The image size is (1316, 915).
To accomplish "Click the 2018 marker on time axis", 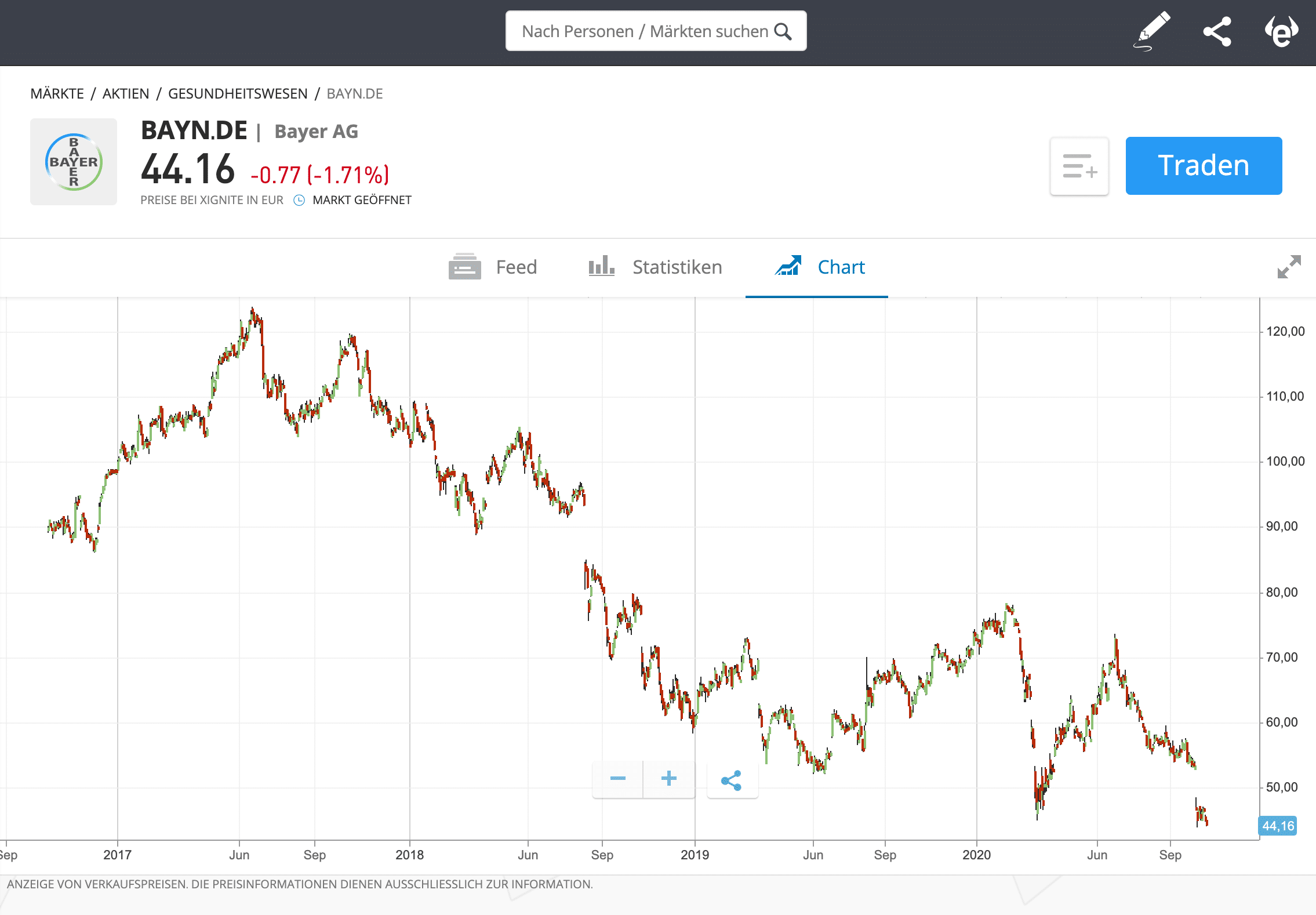I will pos(409,855).
